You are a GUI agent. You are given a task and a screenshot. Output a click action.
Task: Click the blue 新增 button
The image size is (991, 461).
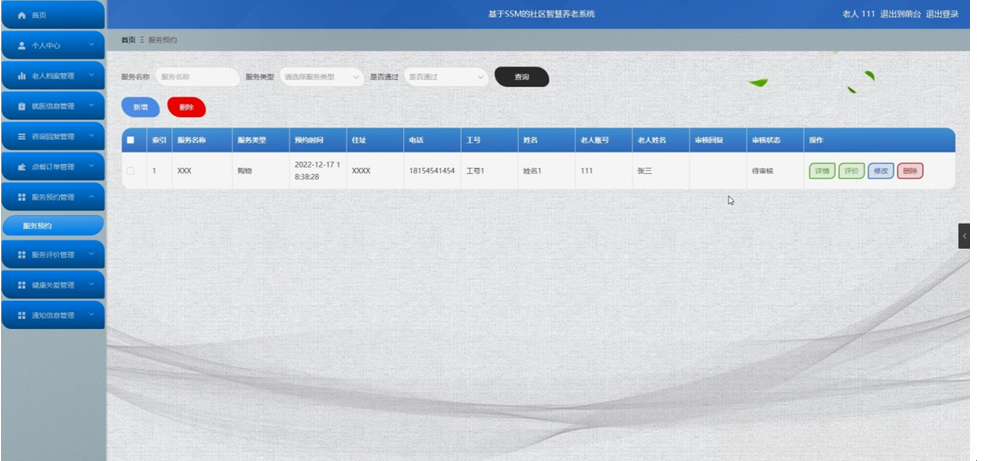(140, 108)
